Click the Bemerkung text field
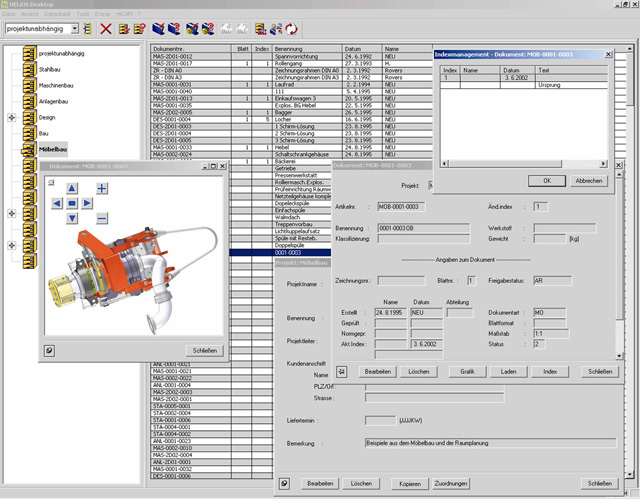The height and width of the screenshot is (499, 640). pos(490,441)
